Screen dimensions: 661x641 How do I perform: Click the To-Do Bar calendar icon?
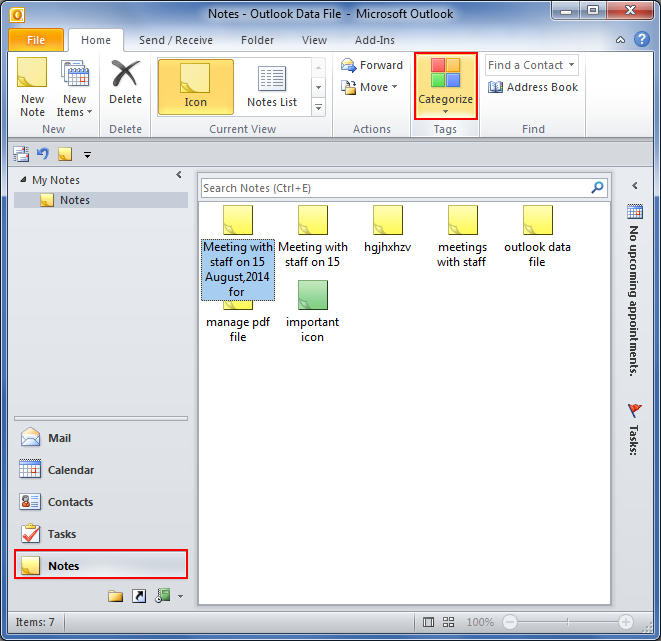[x=635, y=212]
